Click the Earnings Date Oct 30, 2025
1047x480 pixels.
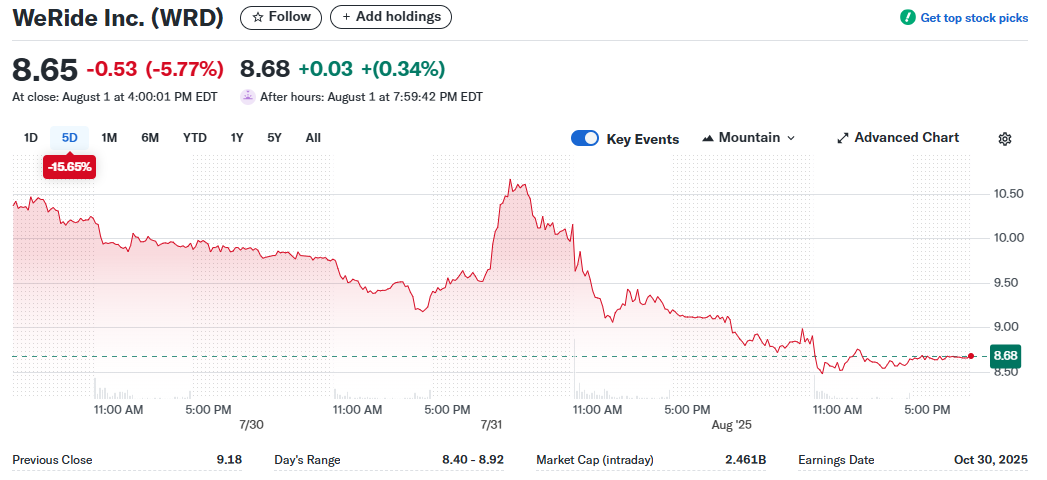click(x=991, y=460)
